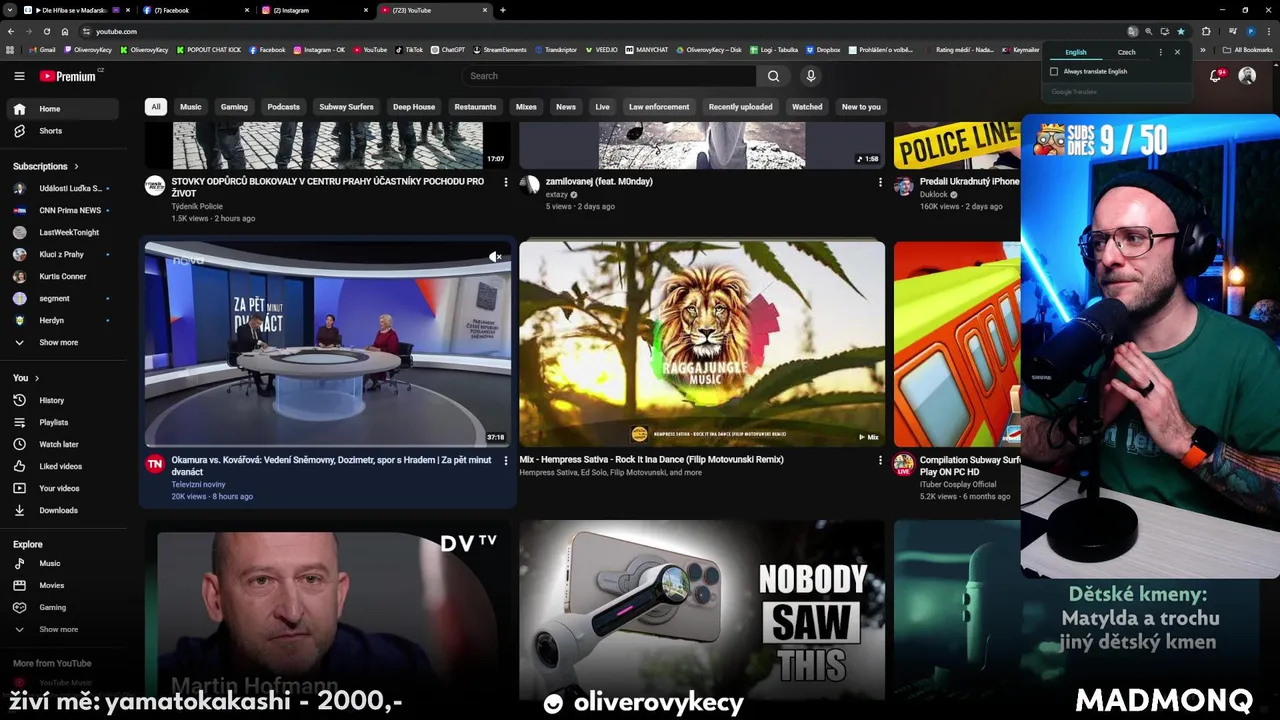Bookmark this page with the star icon

(1181, 31)
